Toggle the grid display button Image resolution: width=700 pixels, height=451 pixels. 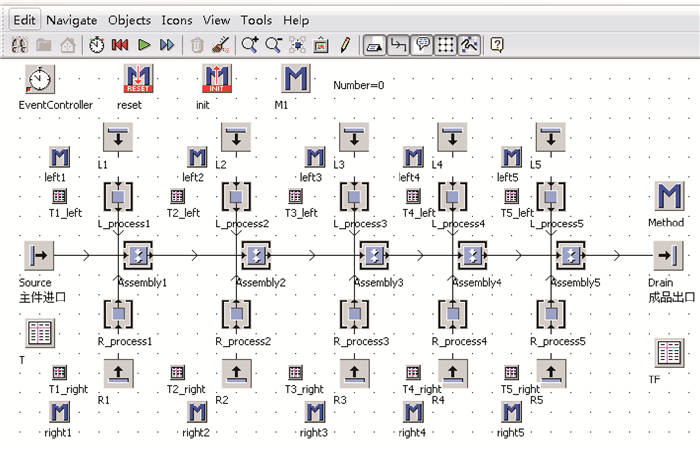click(x=447, y=45)
